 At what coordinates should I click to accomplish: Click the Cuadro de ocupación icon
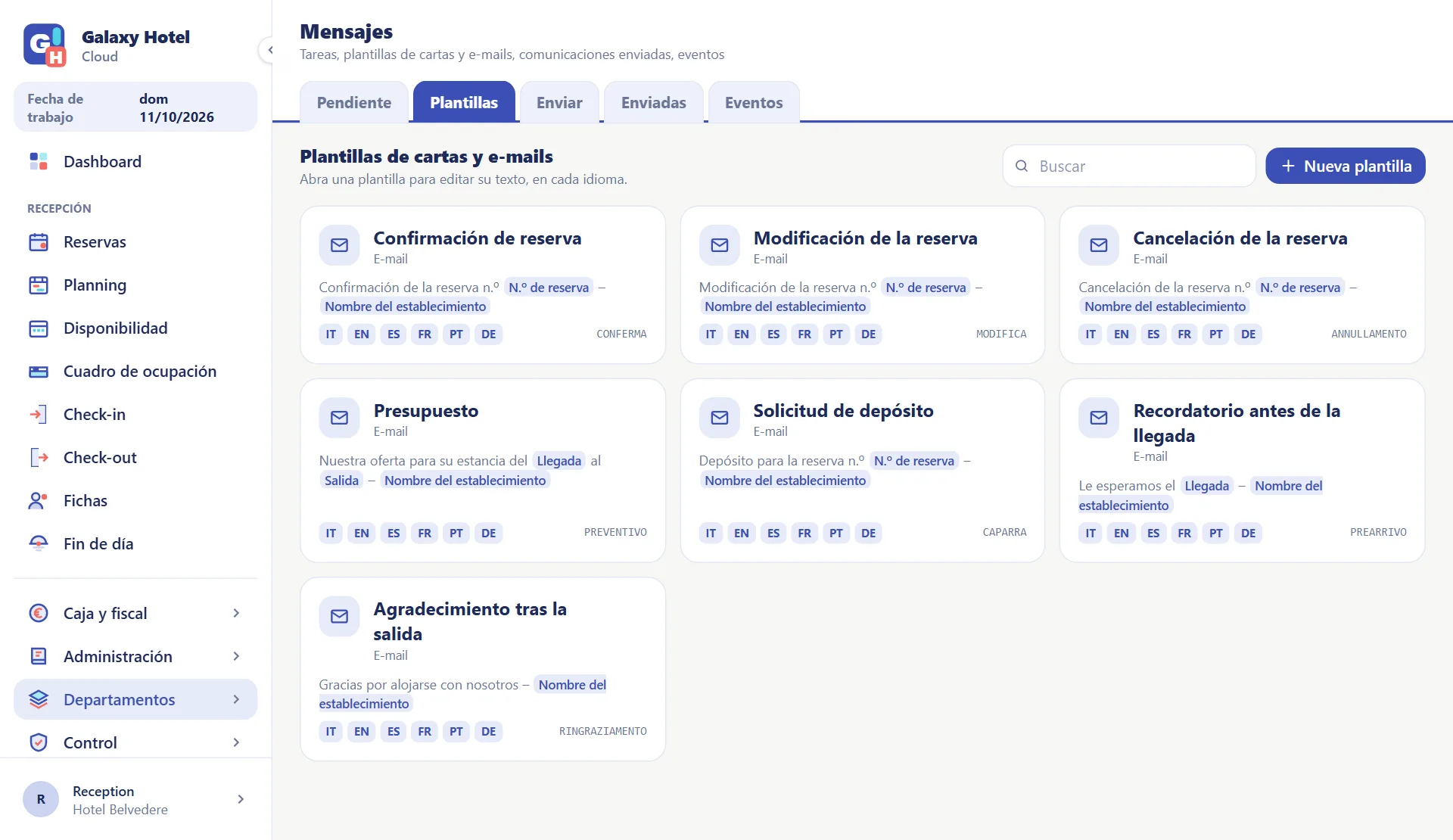click(39, 372)
